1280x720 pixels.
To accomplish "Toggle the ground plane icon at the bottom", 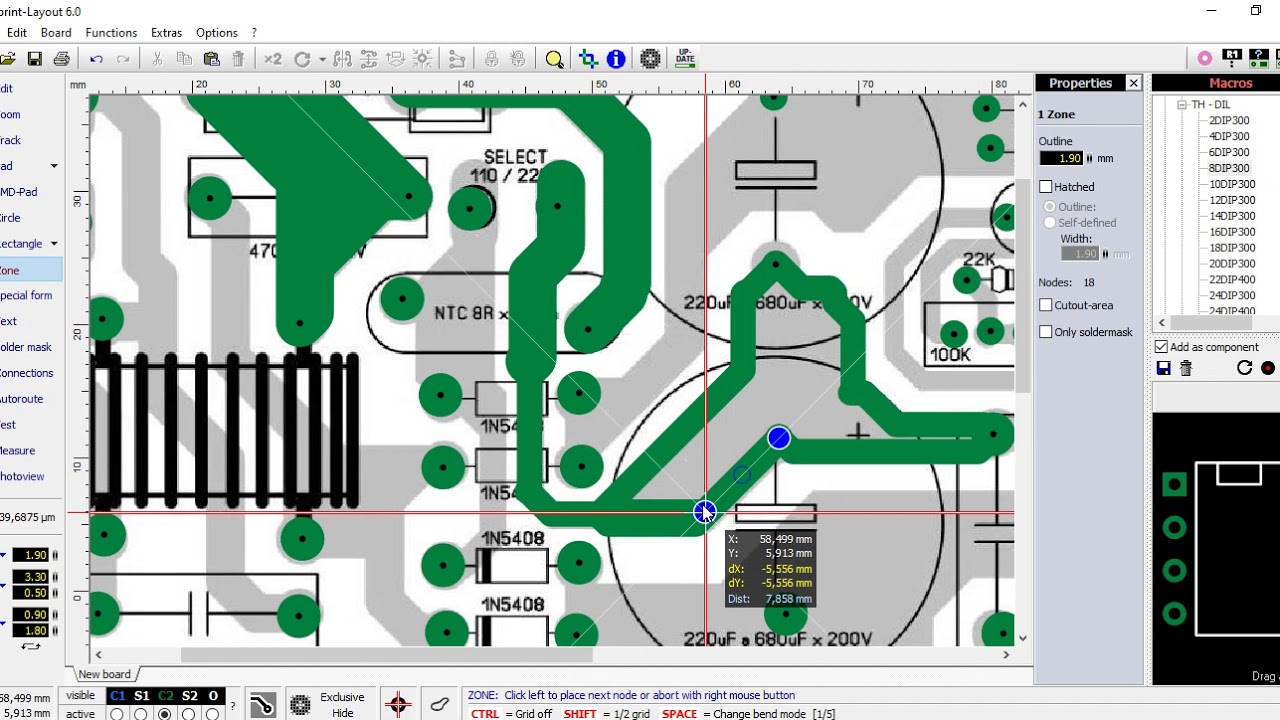I will click(300, 705).
